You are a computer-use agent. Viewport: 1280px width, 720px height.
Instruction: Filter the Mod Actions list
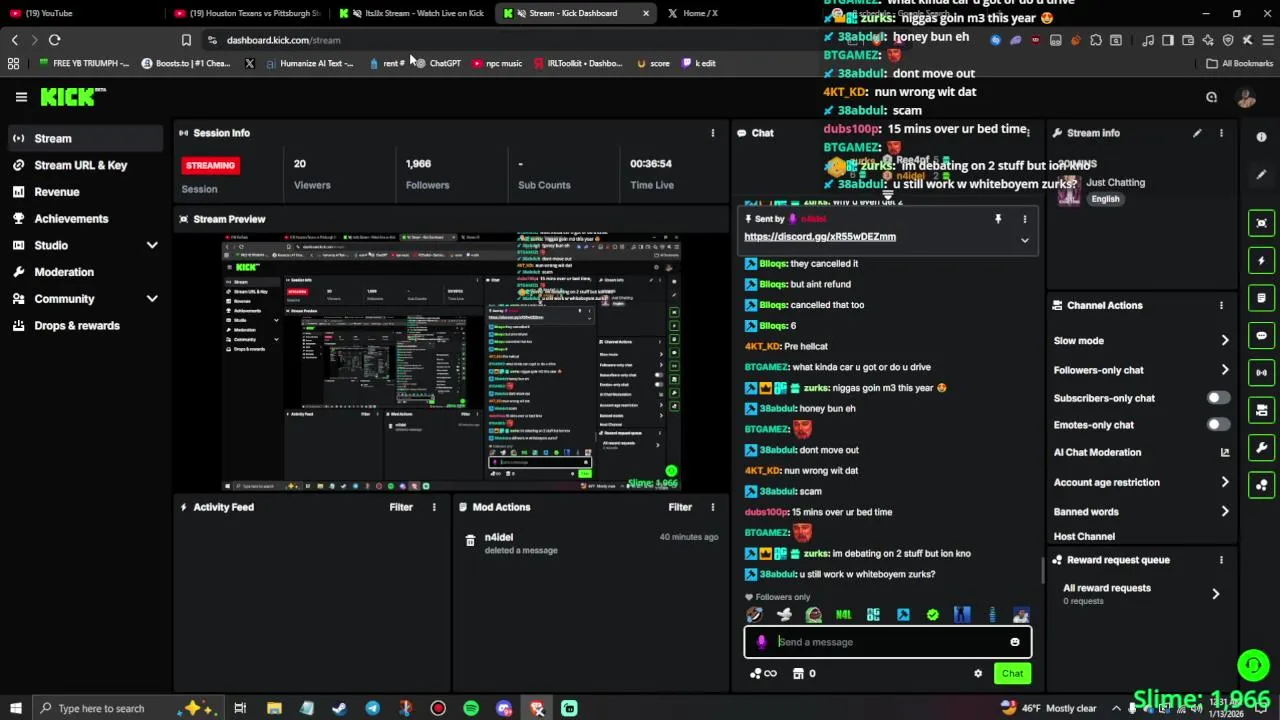tap(680, 507)
